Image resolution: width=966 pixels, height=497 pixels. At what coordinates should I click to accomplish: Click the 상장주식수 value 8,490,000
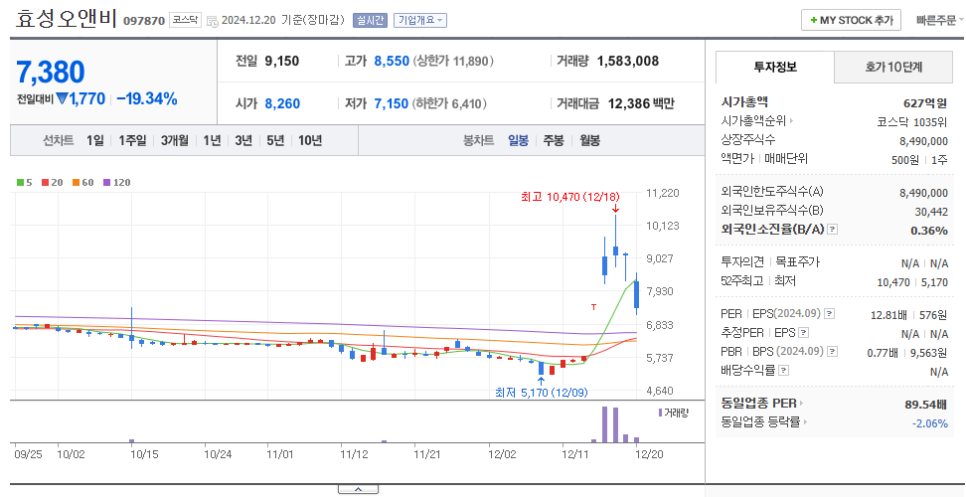(923, 140)
